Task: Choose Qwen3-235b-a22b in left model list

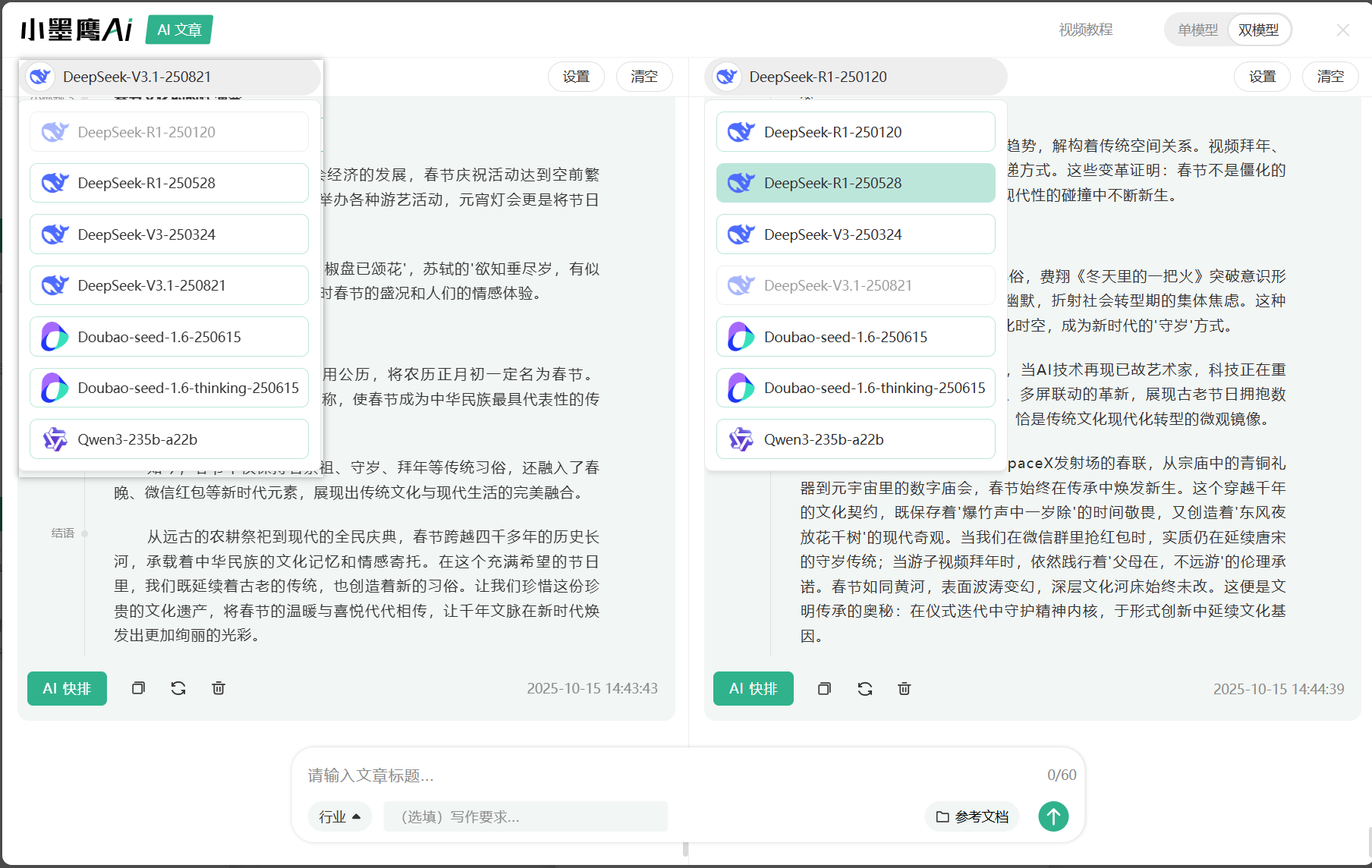Action: 169,439
